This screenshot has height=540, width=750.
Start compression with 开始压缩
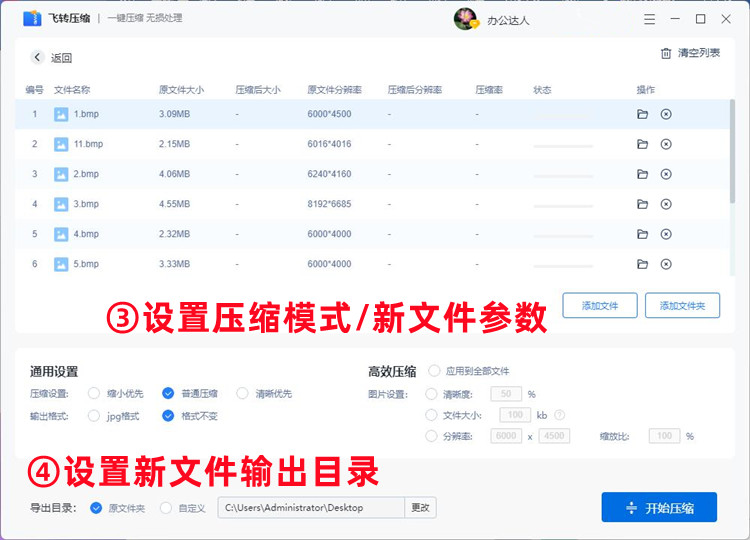pos(659,507)
